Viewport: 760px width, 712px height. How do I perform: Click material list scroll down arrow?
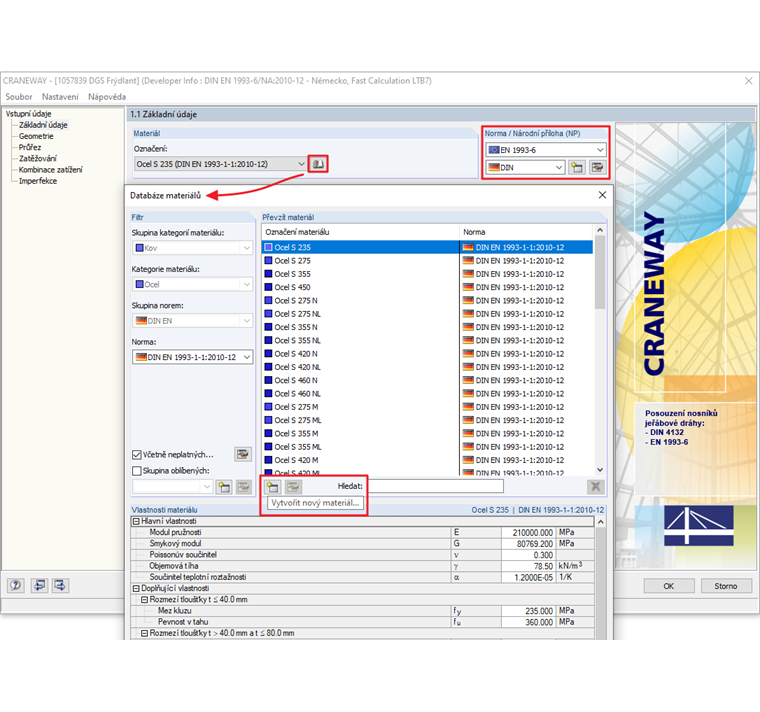click(x=600, y=470)
